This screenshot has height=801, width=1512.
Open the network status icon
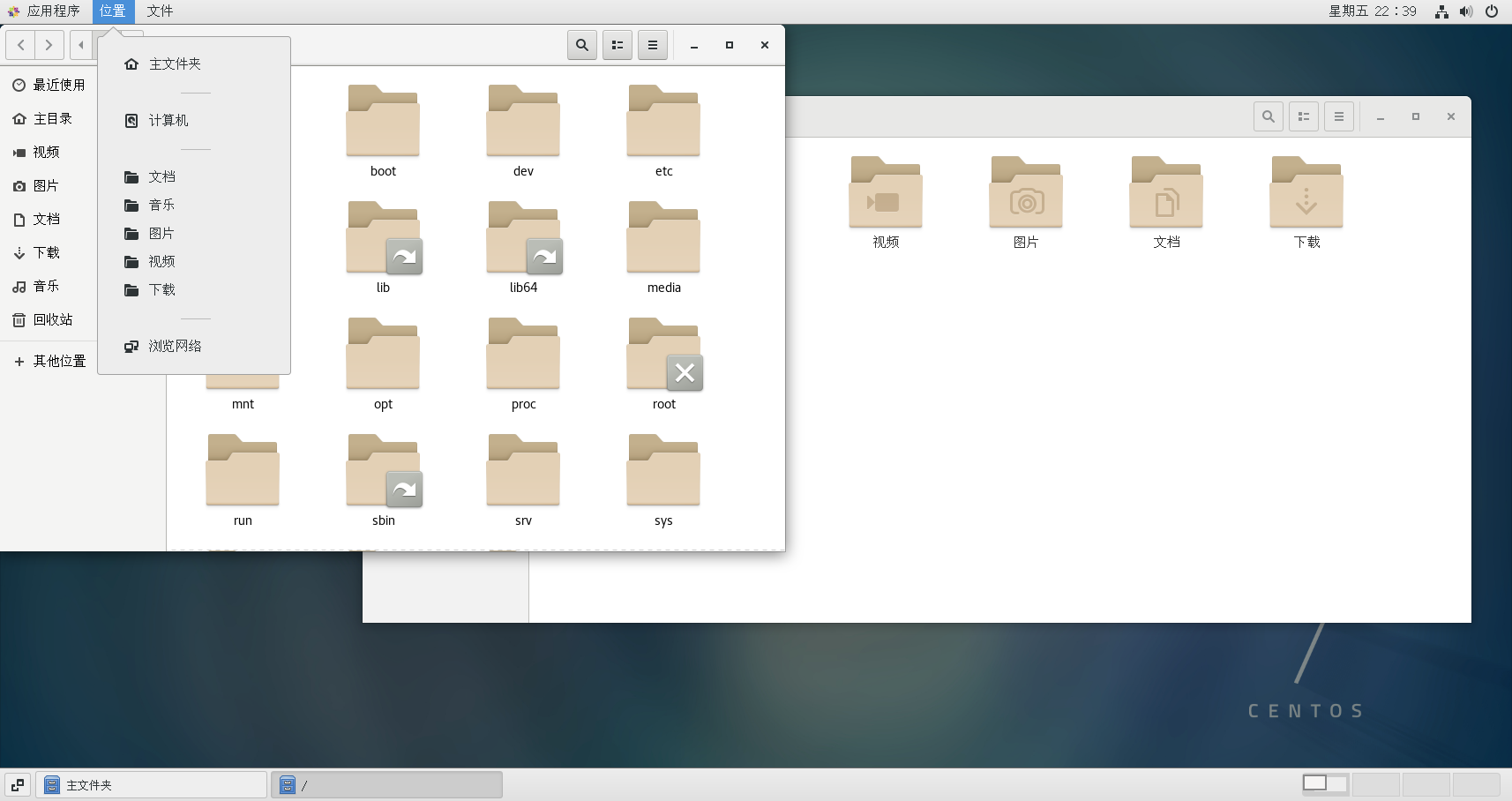point(1441,11)
